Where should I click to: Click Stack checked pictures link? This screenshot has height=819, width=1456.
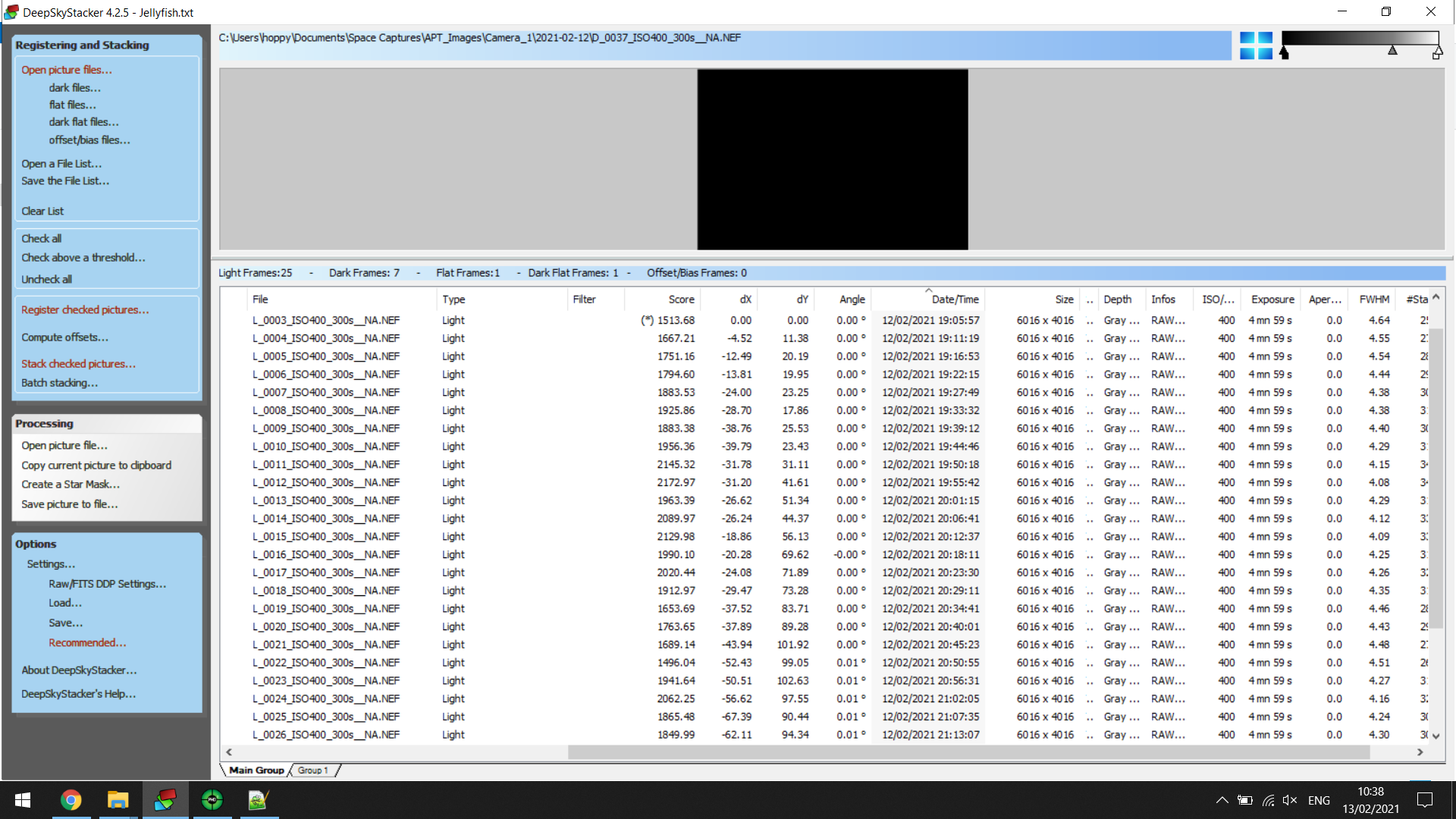78,364
